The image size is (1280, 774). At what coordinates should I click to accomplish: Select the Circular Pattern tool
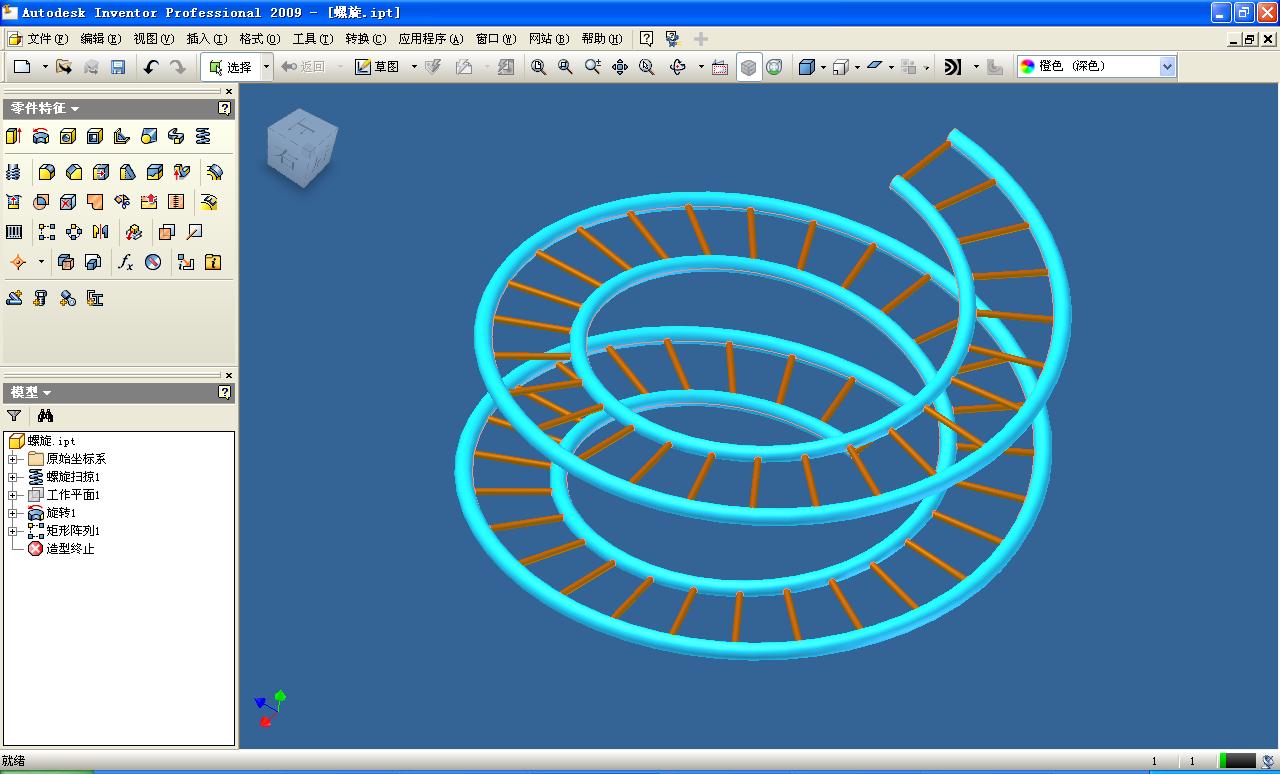click(74, 232)
